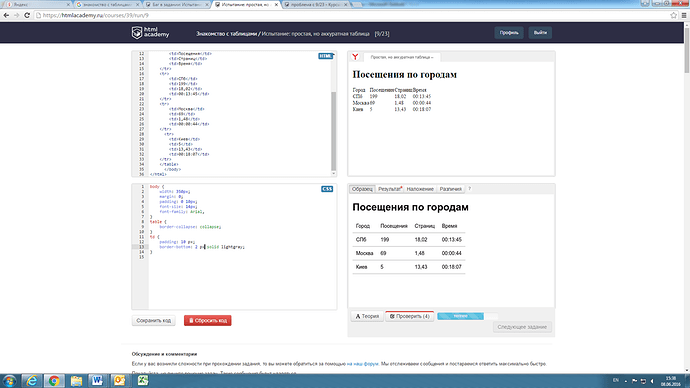This screenshot has width=690, height=388.
Task: Click the Москва td line in HTML editor
Action: tap(187, 109)
